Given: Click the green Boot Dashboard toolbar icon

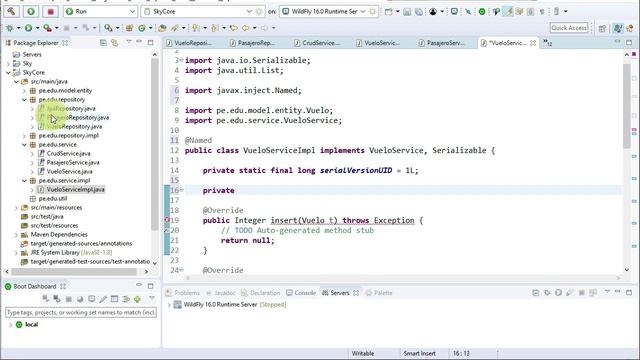Looking at the screenshot, I should (x=482, y=12).
